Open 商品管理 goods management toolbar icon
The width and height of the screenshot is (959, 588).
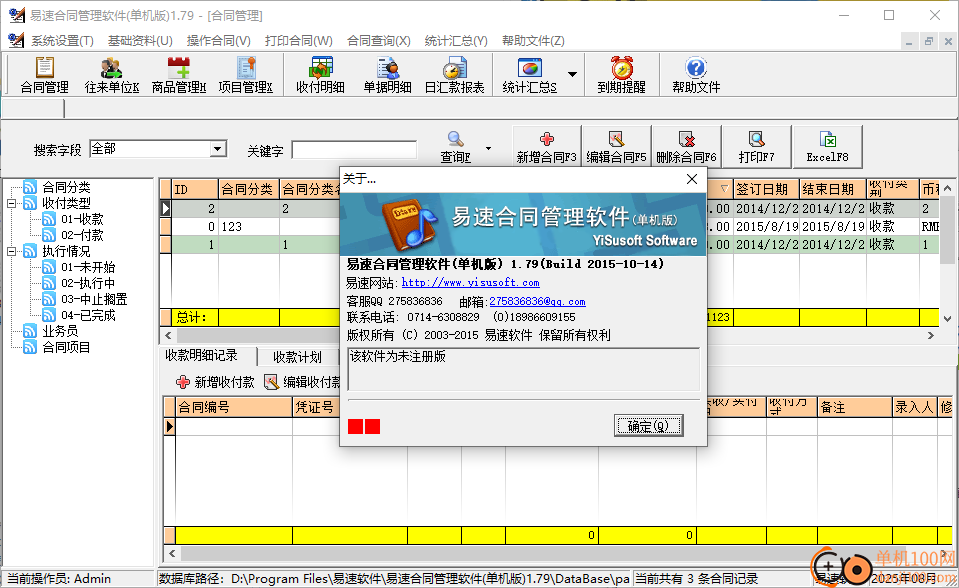tap(179, 75)
